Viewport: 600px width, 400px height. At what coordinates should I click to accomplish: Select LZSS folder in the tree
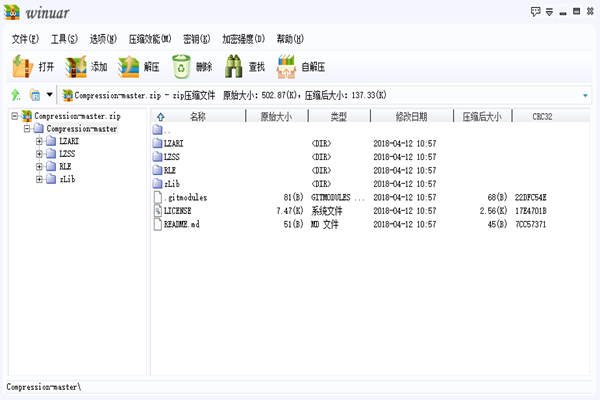[x=67, y=154]
